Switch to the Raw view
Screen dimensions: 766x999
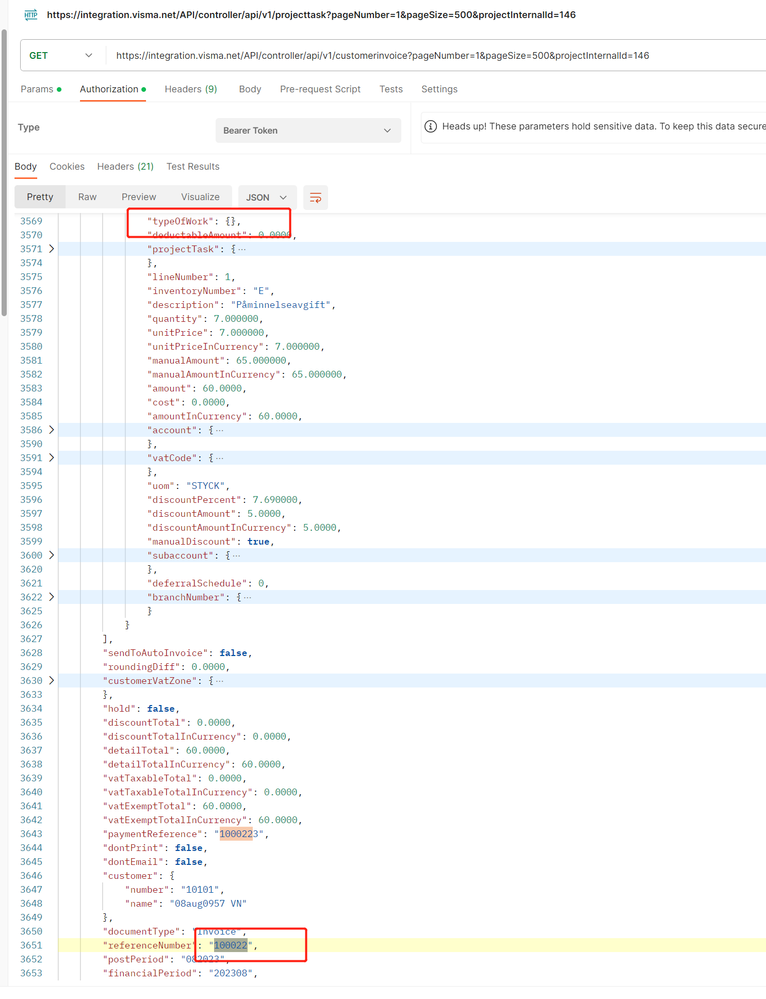pos(87,198)
